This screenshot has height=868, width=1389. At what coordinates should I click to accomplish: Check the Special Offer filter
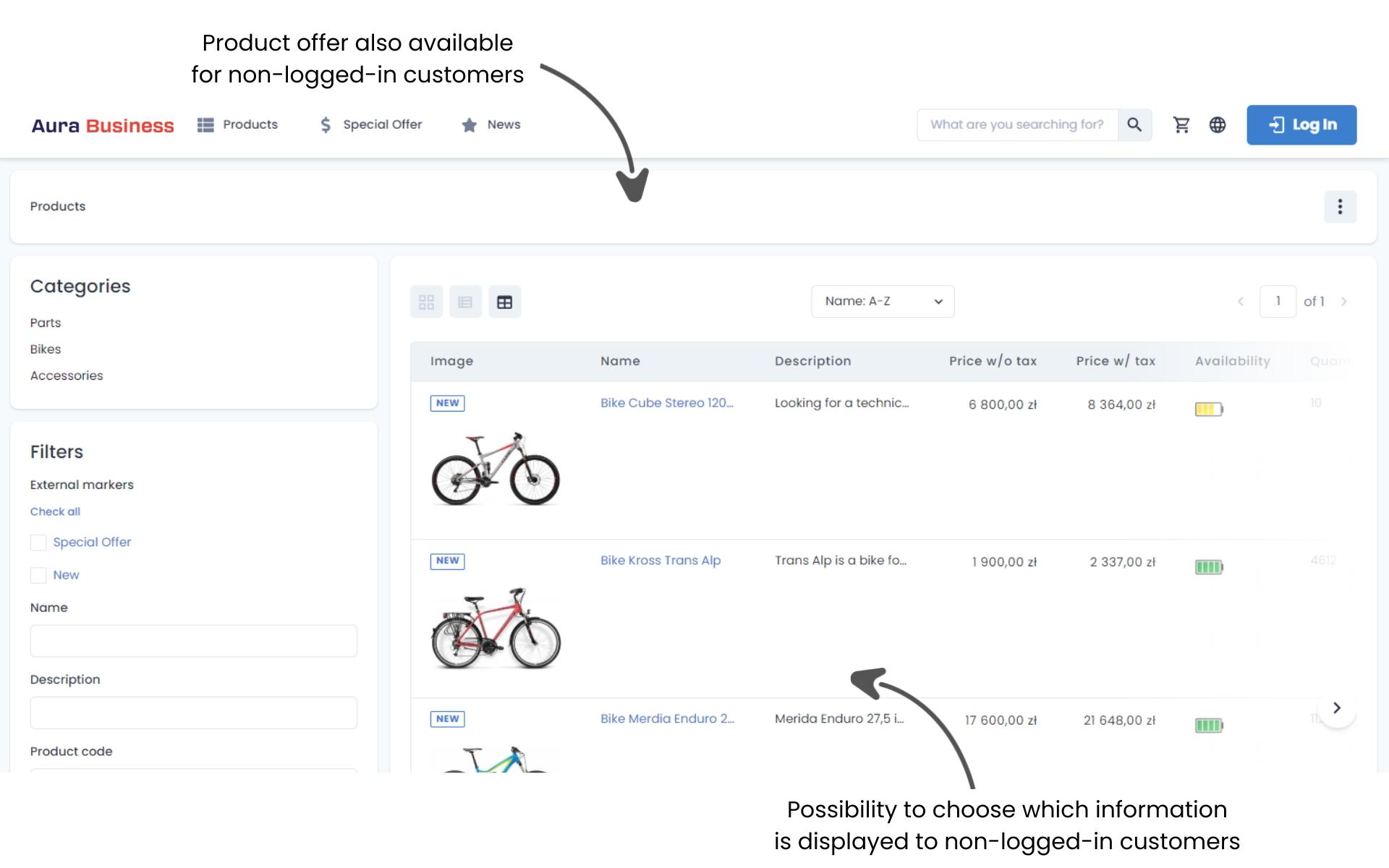click(x=38, y=542)
